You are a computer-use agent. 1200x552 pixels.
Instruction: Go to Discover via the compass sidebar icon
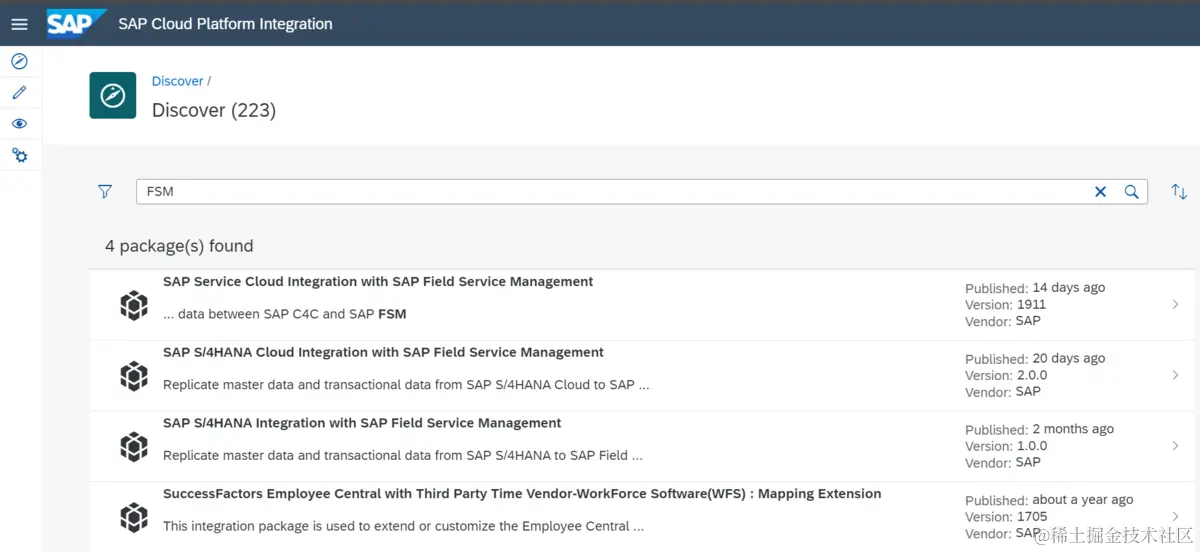pyautogui.click(x=19, y=61)
